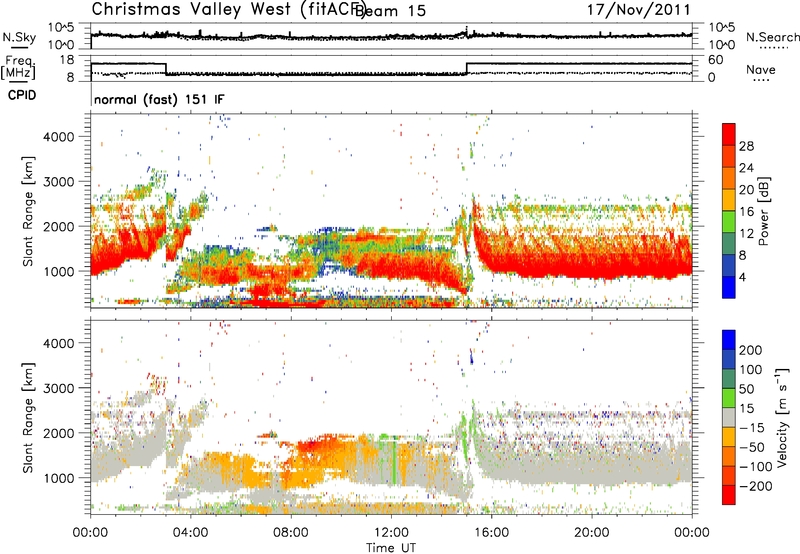Screen dimensions: 800x554
Task: Pick the blue bottom segment of power colorbar
Action: (x=729, y=287)
